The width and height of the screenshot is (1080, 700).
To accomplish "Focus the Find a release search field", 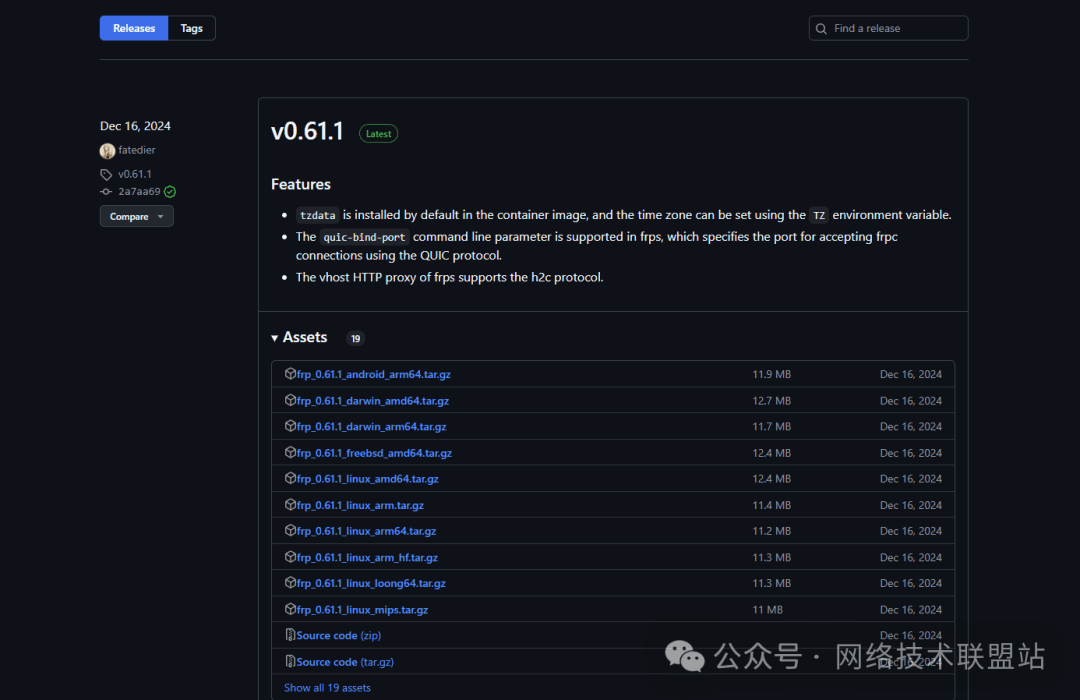I will point(888,28).
